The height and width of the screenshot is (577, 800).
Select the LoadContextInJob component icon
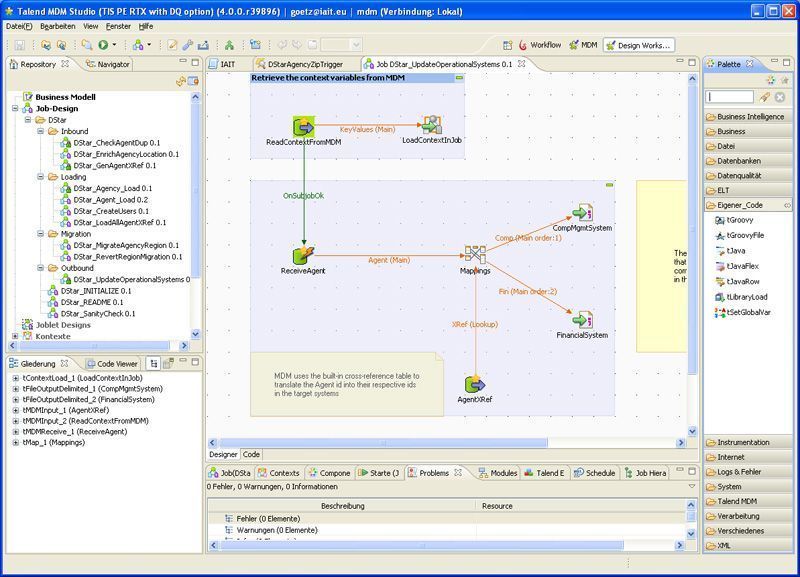(432, 125)
